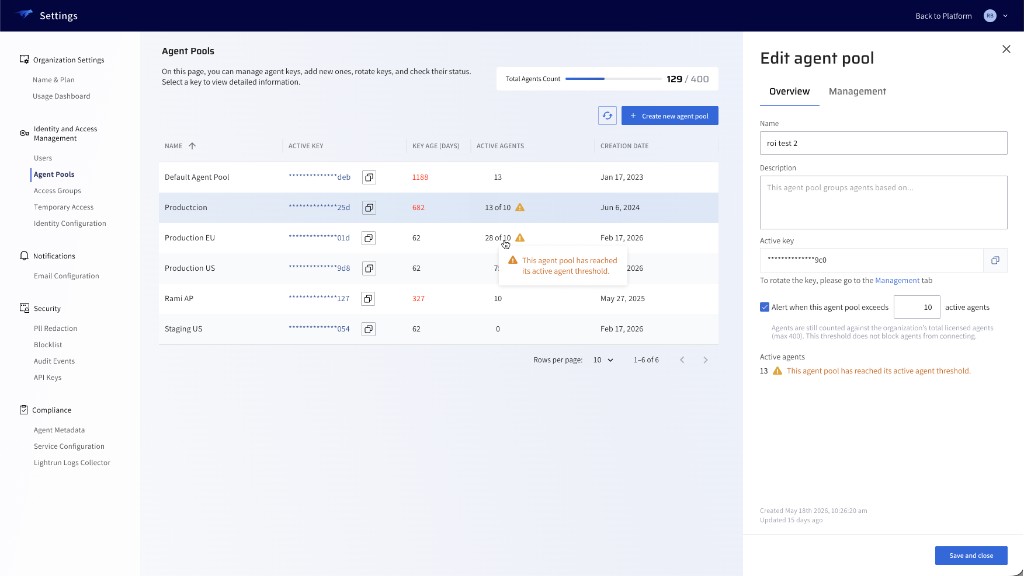Click Identity and Access Management icon
Viewport: 1024px width, 576px height.
24,133
